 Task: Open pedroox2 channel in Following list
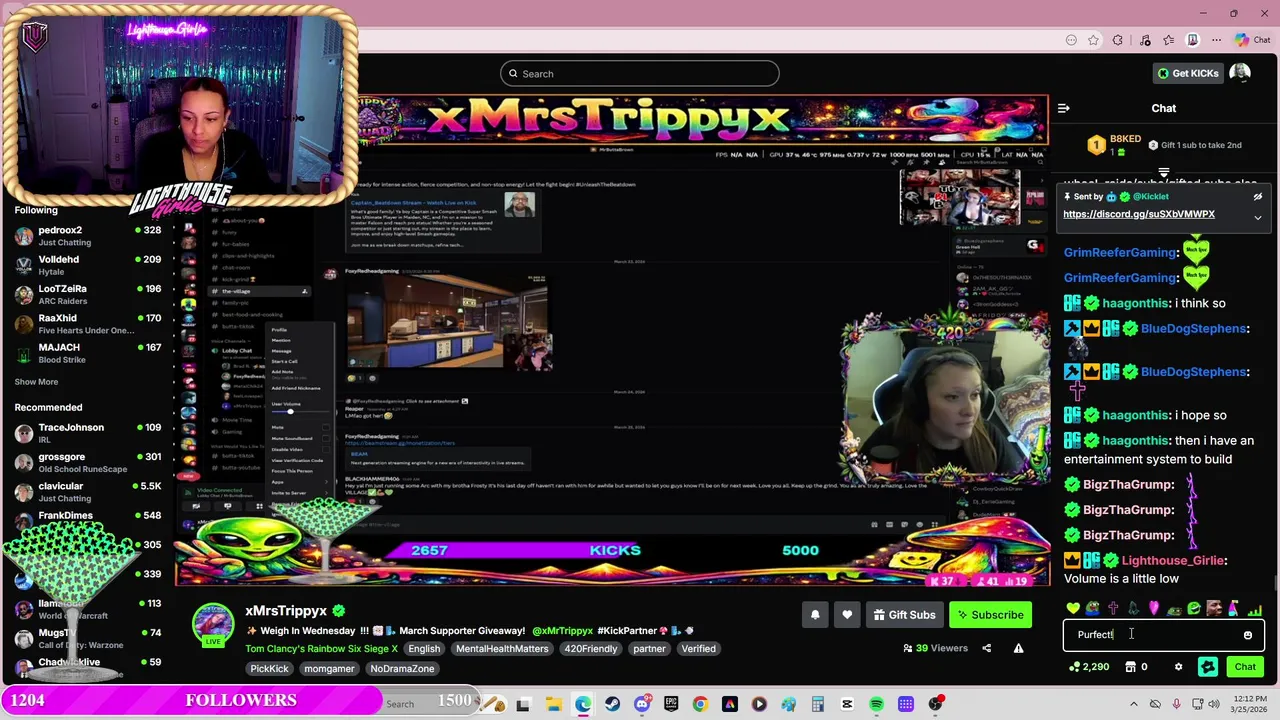click(88, 236)
